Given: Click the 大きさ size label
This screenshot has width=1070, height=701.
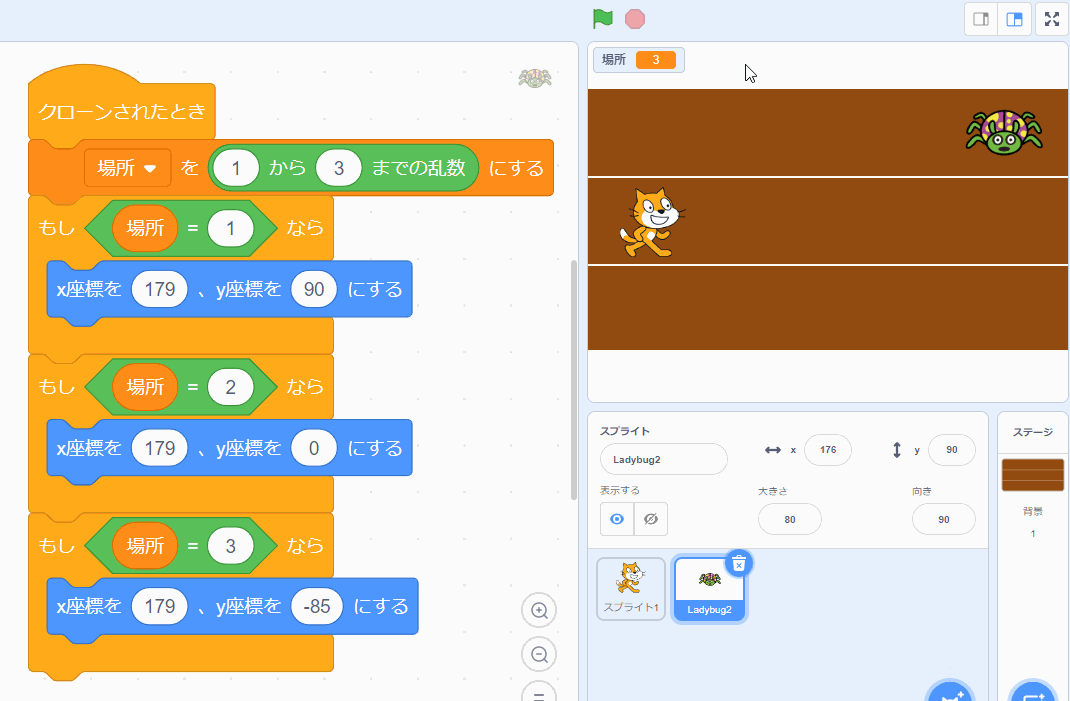Looking at the screenshot, I should (772, 491).
